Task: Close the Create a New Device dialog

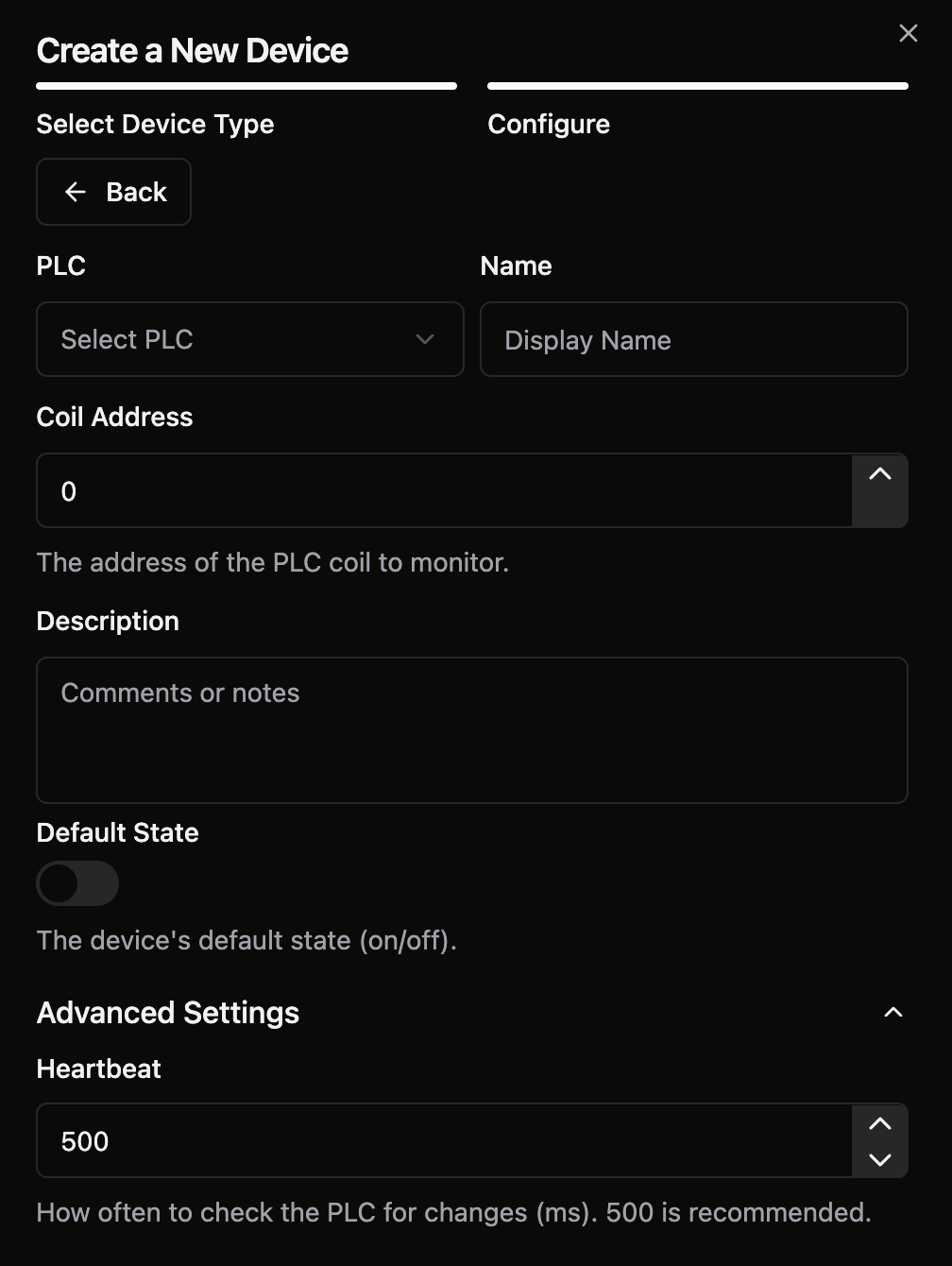Action: click(x=909, y=33)
